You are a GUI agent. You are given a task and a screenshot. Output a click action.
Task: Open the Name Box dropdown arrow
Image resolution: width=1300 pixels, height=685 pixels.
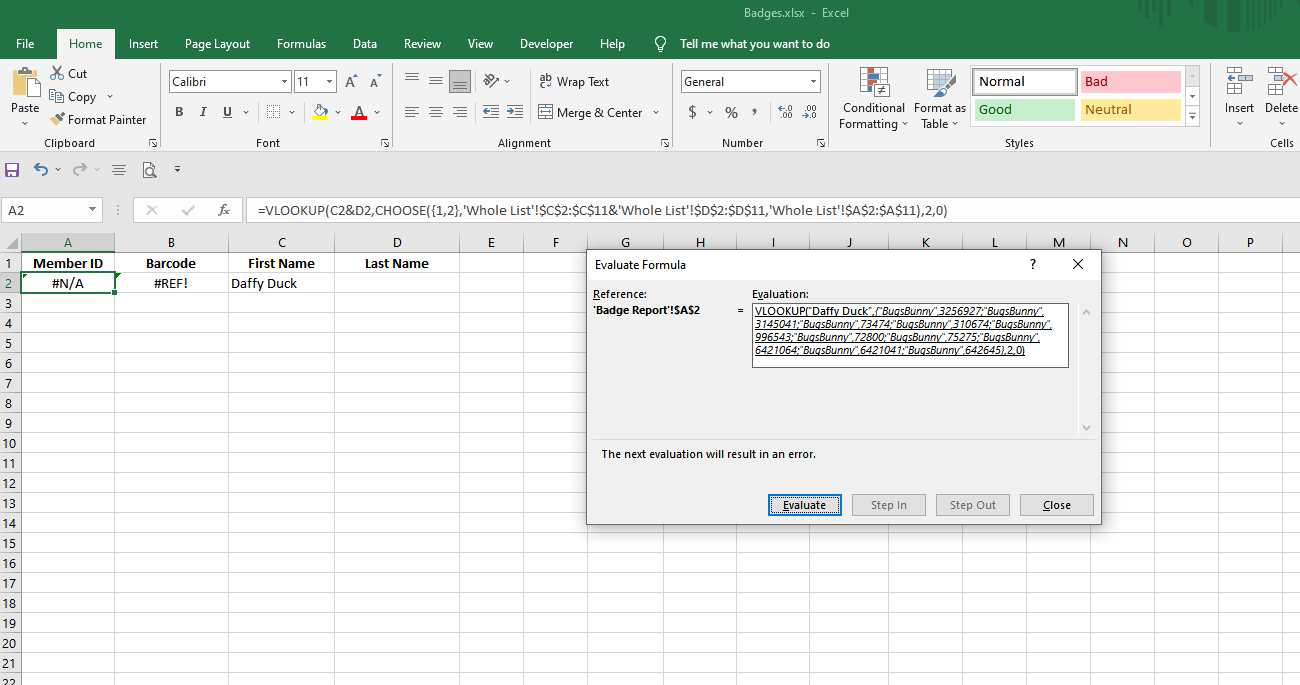click(x=93, y=211)
